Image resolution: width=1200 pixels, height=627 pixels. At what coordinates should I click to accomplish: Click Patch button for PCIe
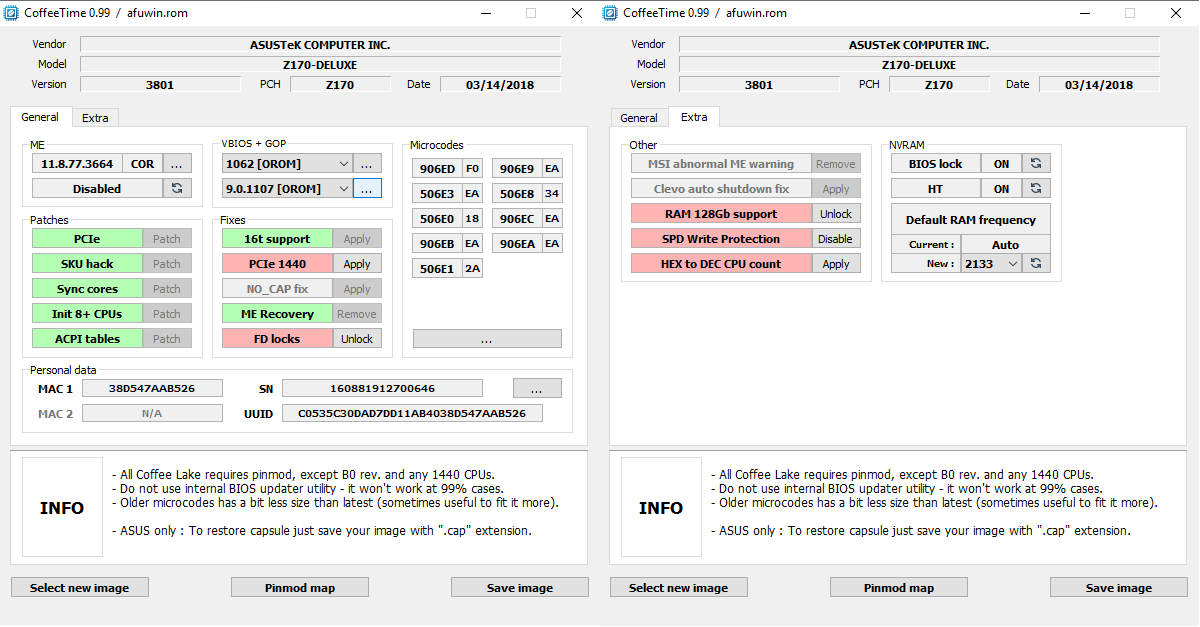(x=167, y=239)
